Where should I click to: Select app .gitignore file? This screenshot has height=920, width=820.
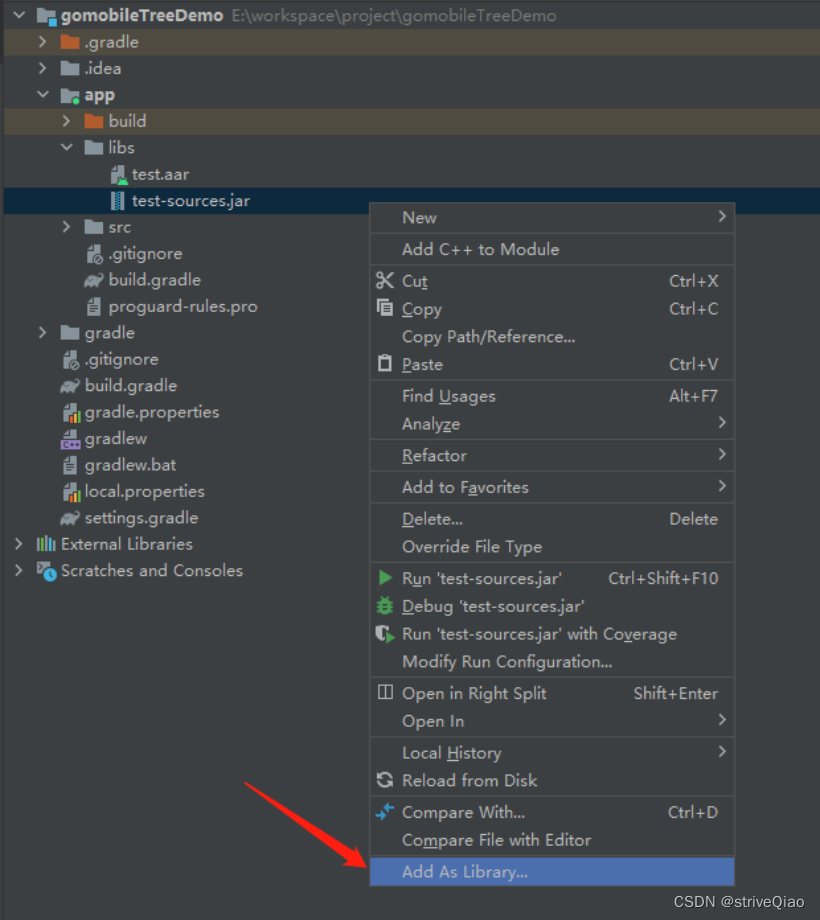tap(145, 254)
